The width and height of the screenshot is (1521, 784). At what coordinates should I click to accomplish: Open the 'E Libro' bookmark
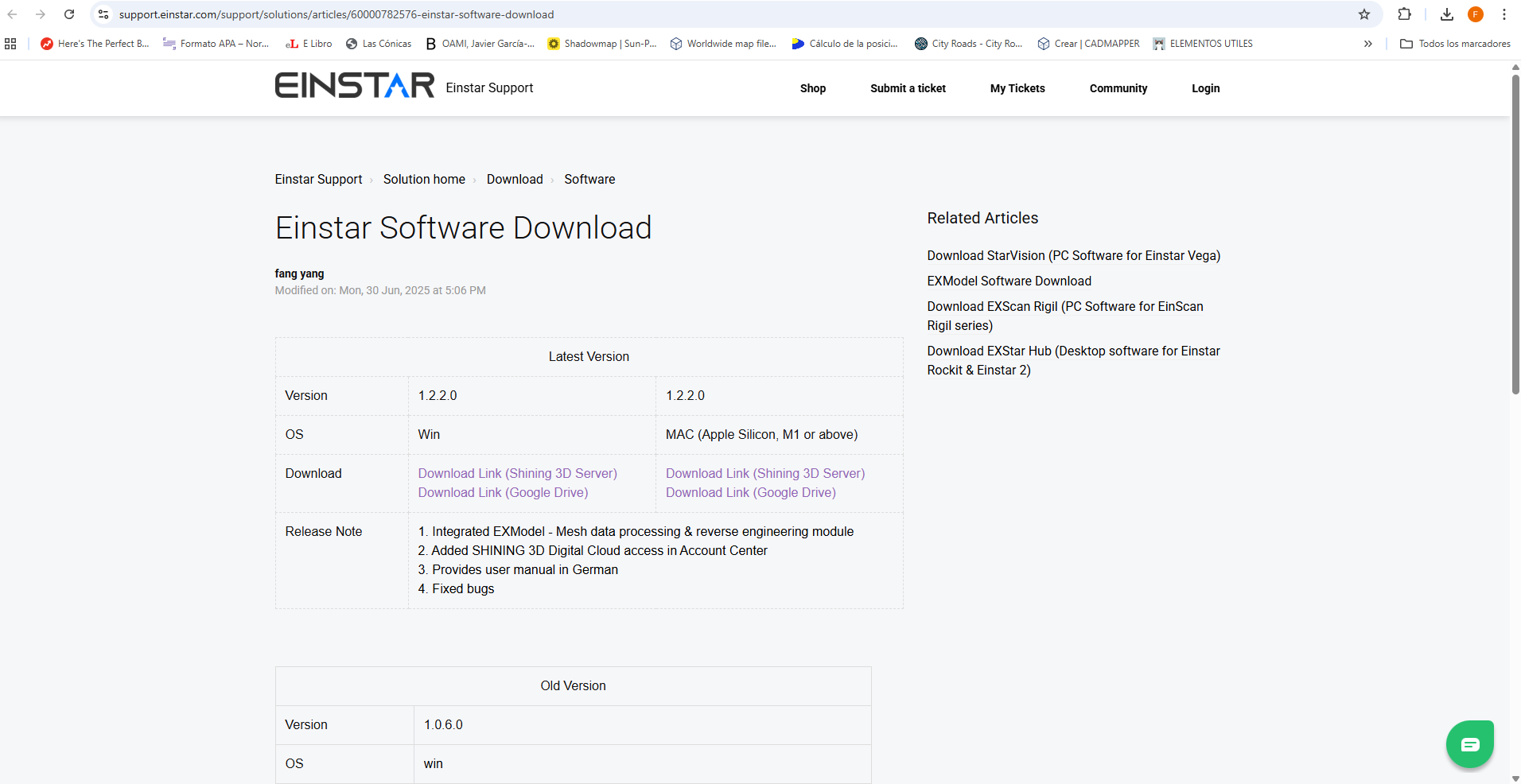pos(309,44)
